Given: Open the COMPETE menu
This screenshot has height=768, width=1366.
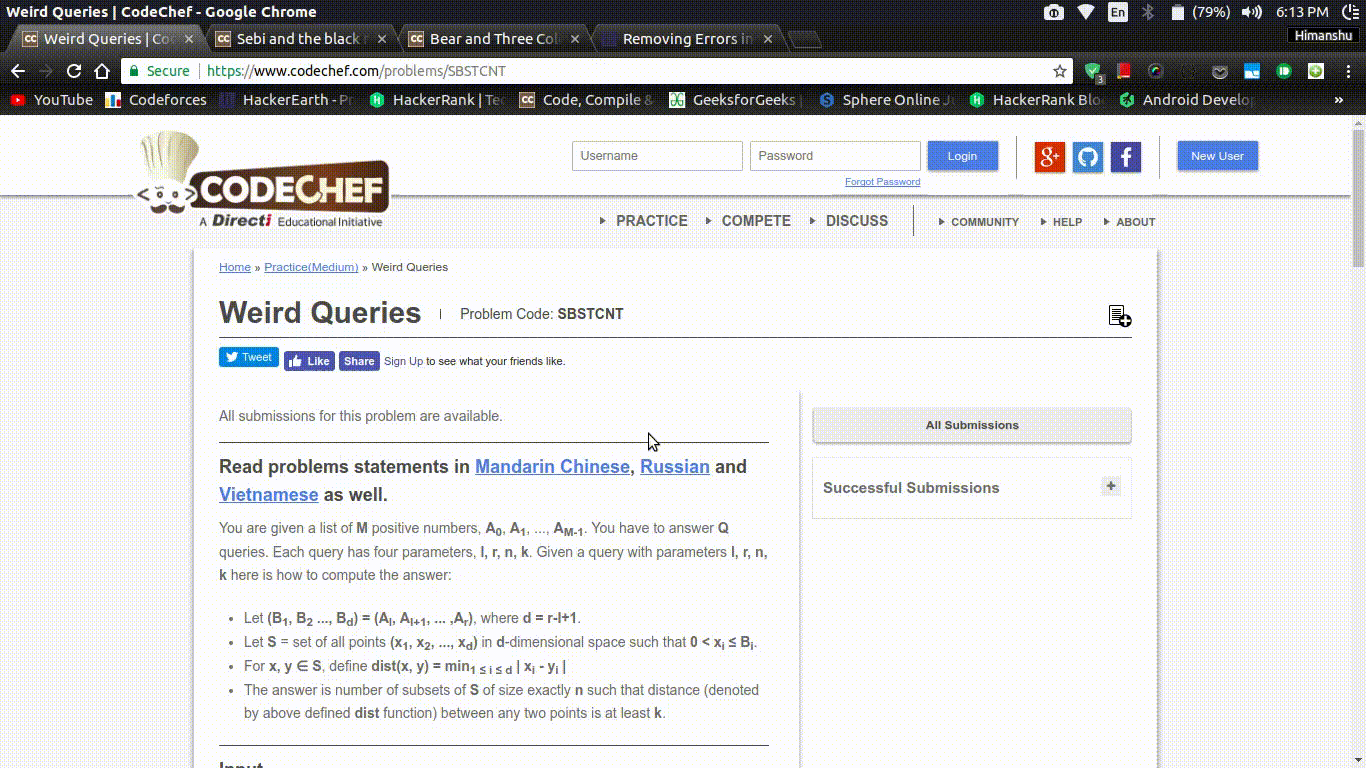Looking at the screenshot, I should coord(756,221).
